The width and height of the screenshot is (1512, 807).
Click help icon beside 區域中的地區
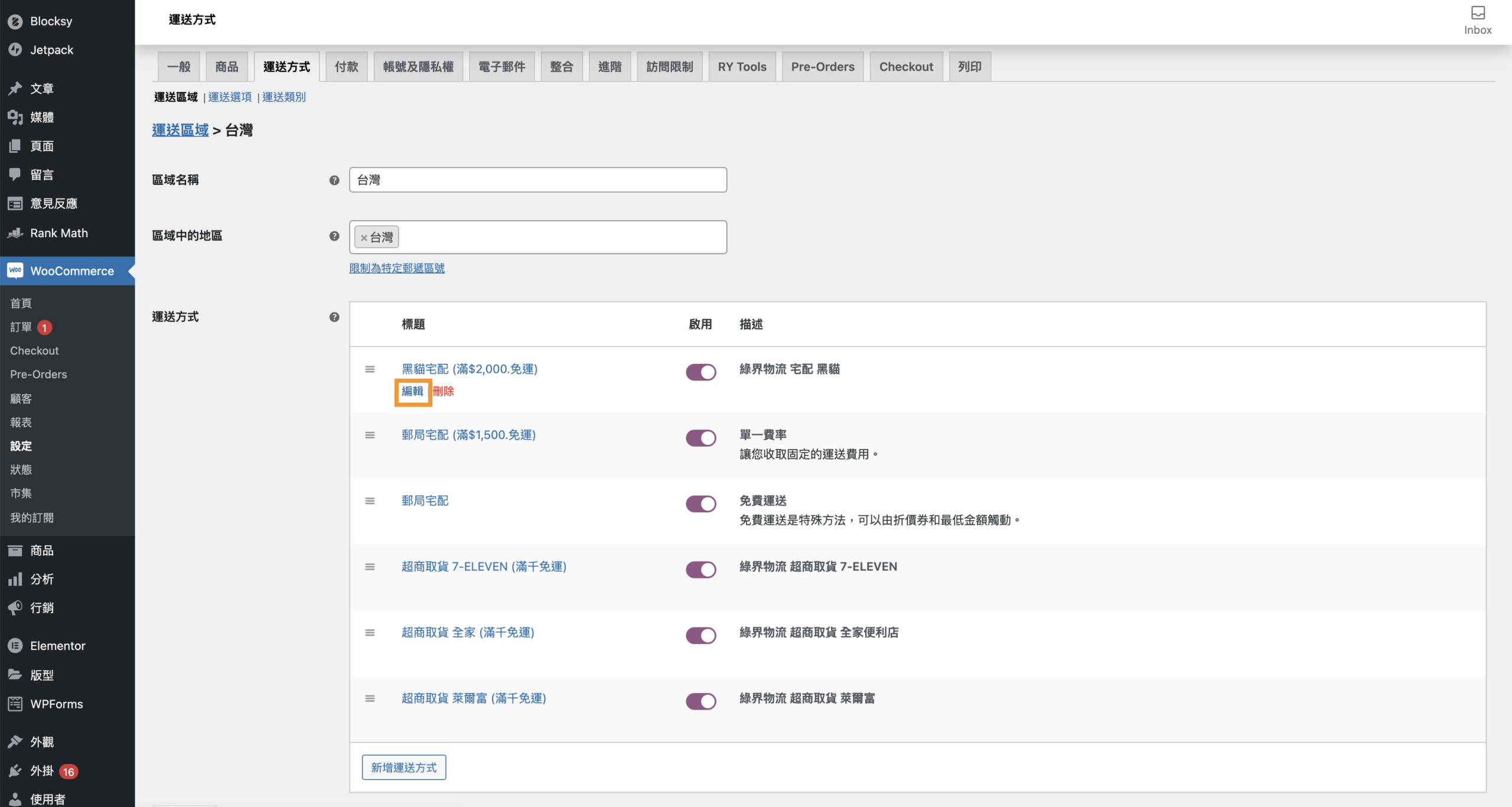334,236
